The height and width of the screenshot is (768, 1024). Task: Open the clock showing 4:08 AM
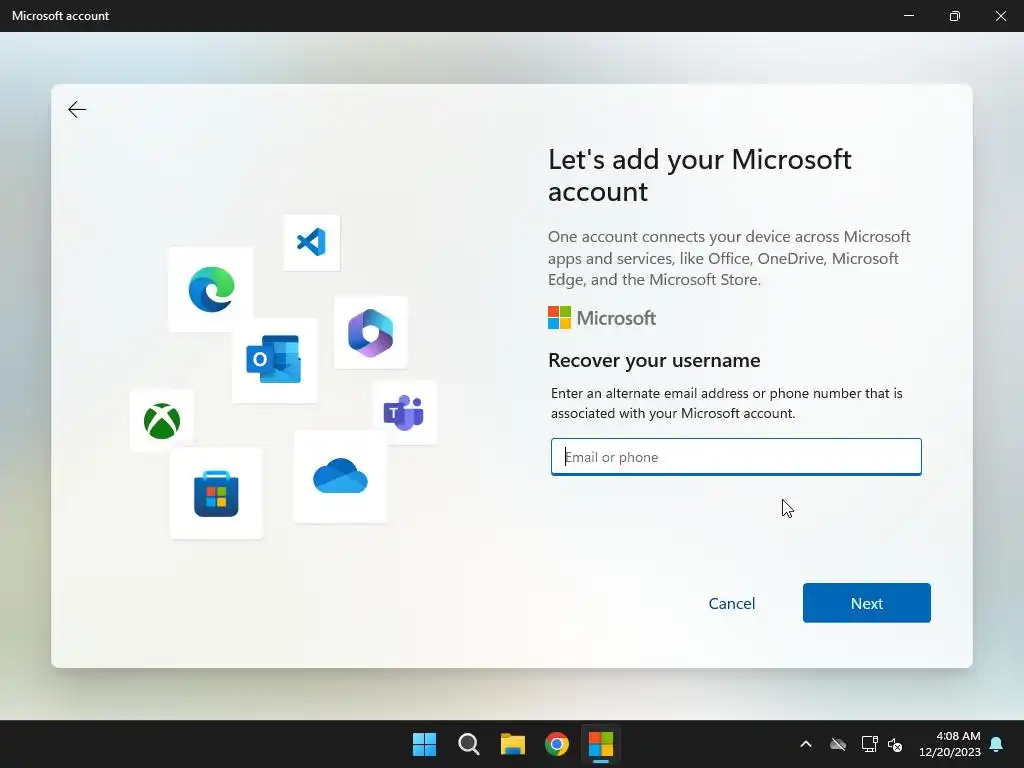pyautogui.click(x=950, y=744)
